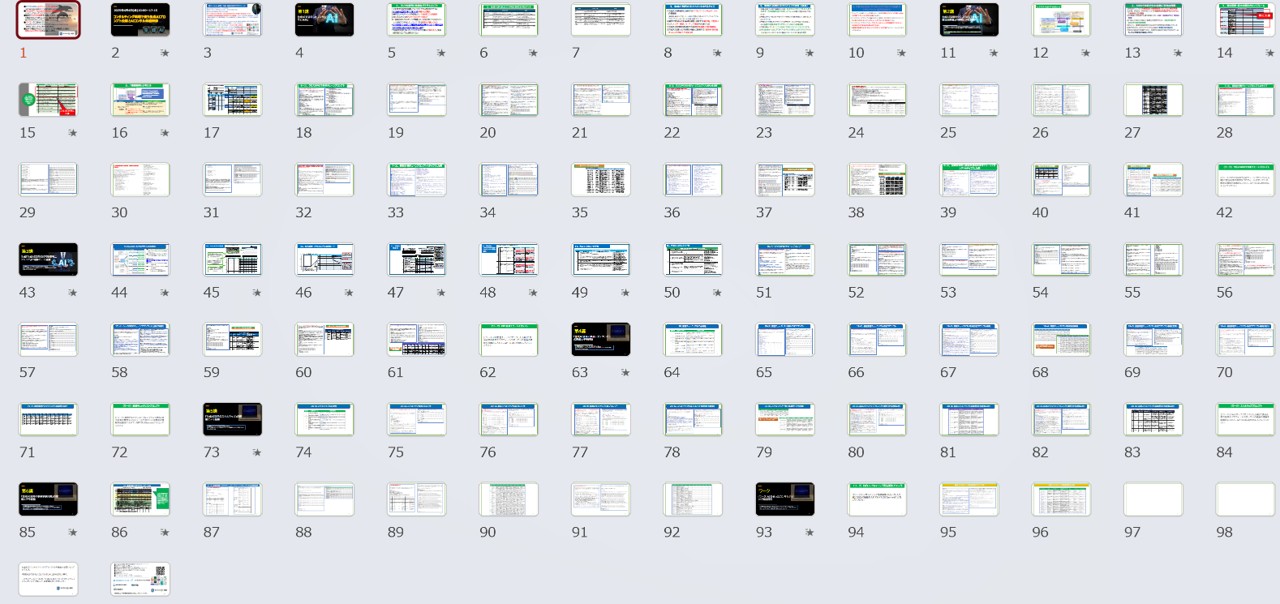This screenshot has width=1280, height=604.
Task: Click the transition star under slide 93
Action: coord(809,533)
